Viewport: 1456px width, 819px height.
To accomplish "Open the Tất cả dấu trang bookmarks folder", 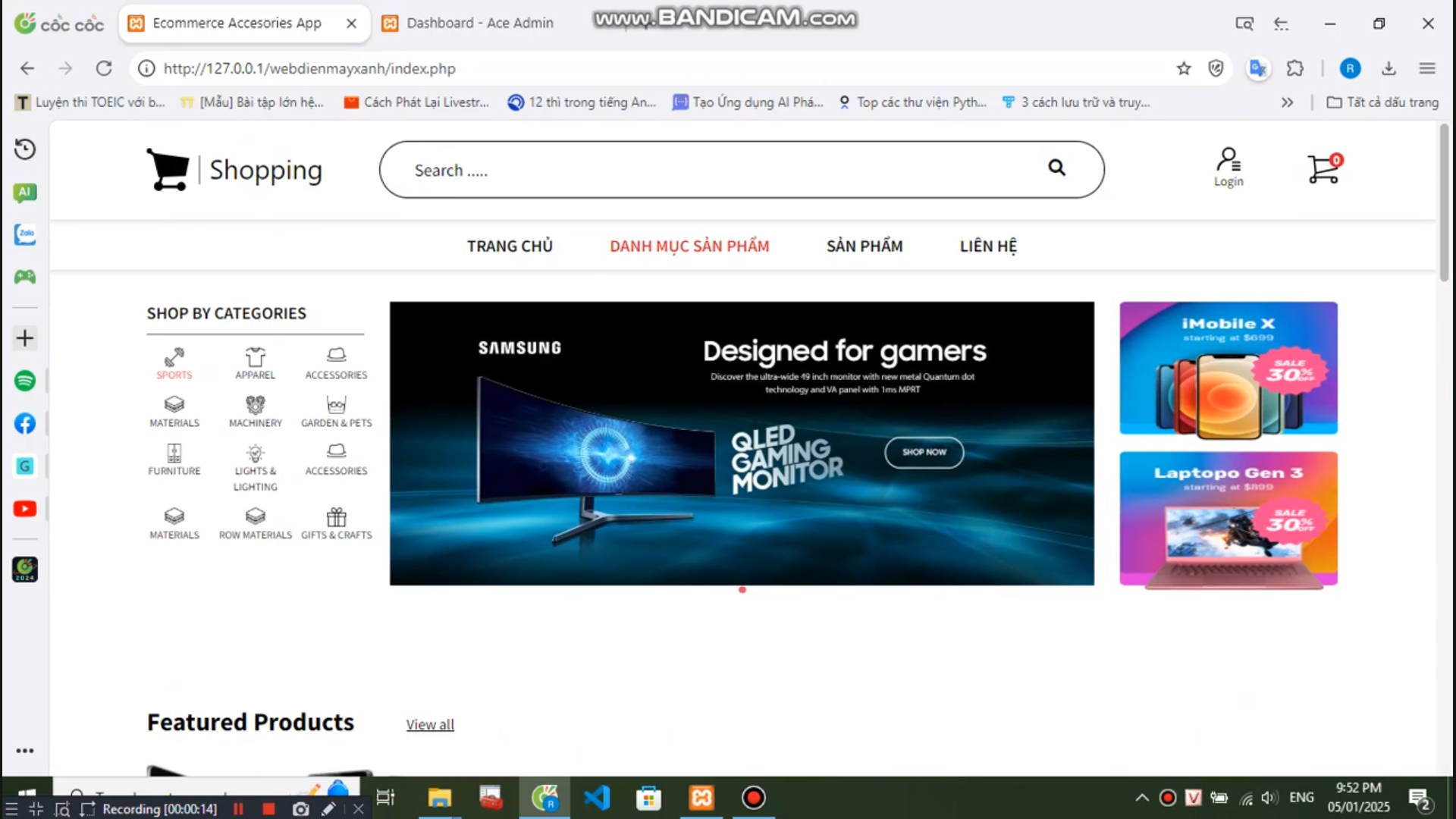I will click(x=1382, y=102).
